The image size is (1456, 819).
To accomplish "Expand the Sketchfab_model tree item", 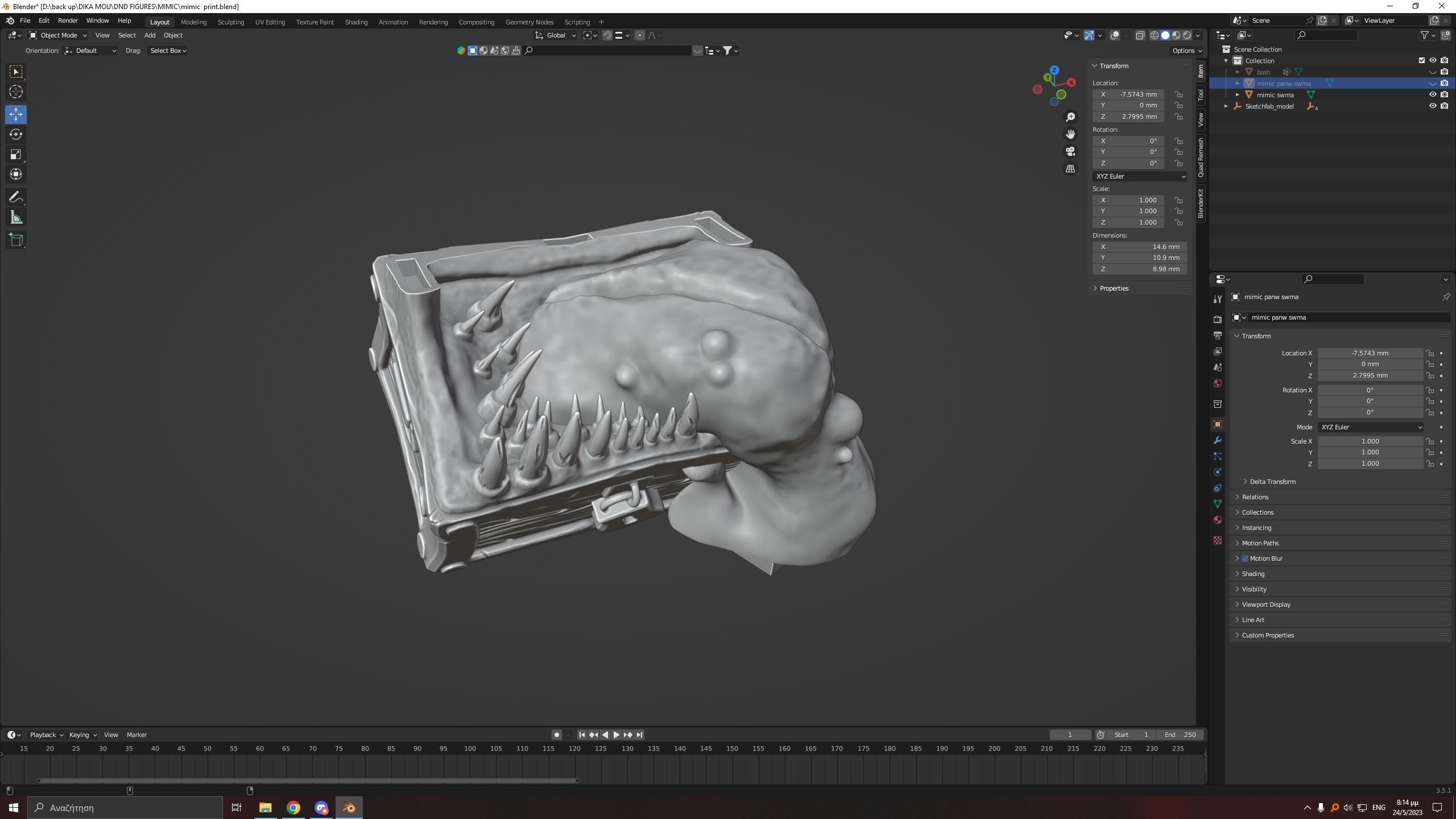I will pyautogui.click(x=1227, y=106).
